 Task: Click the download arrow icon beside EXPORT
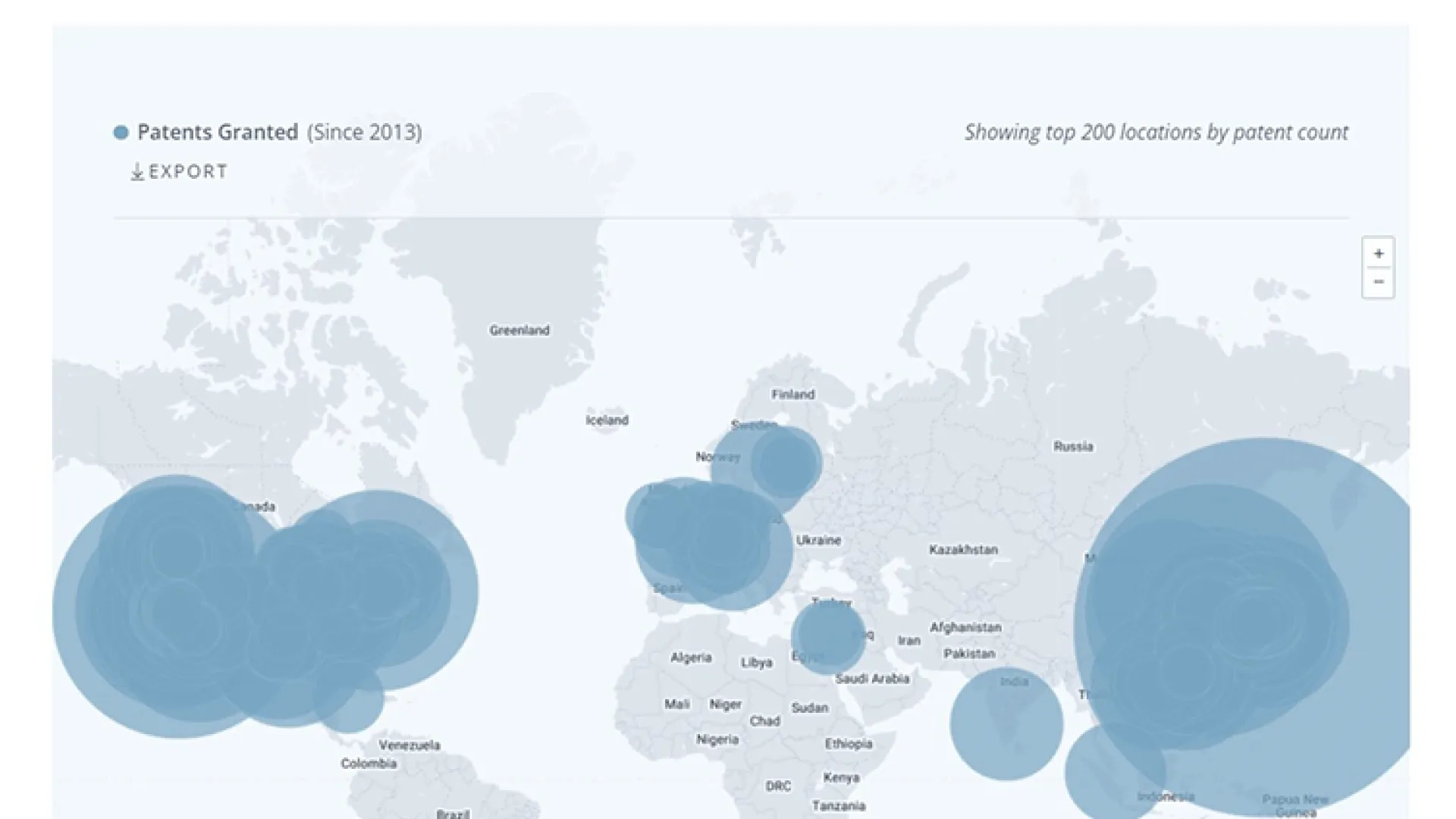pyautogui.click(x=137, y=172)
